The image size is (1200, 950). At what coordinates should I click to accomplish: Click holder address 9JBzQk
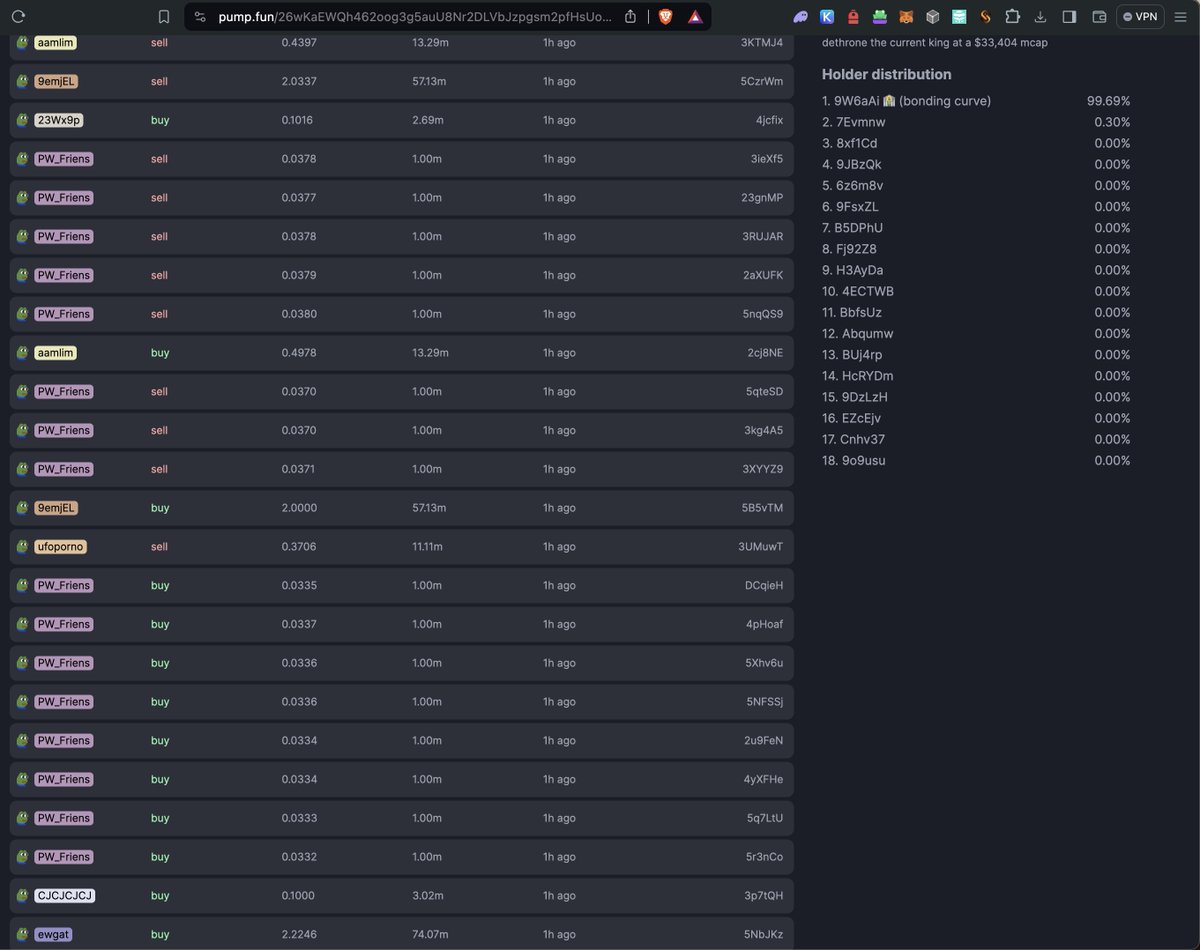(x=859, y=164)
